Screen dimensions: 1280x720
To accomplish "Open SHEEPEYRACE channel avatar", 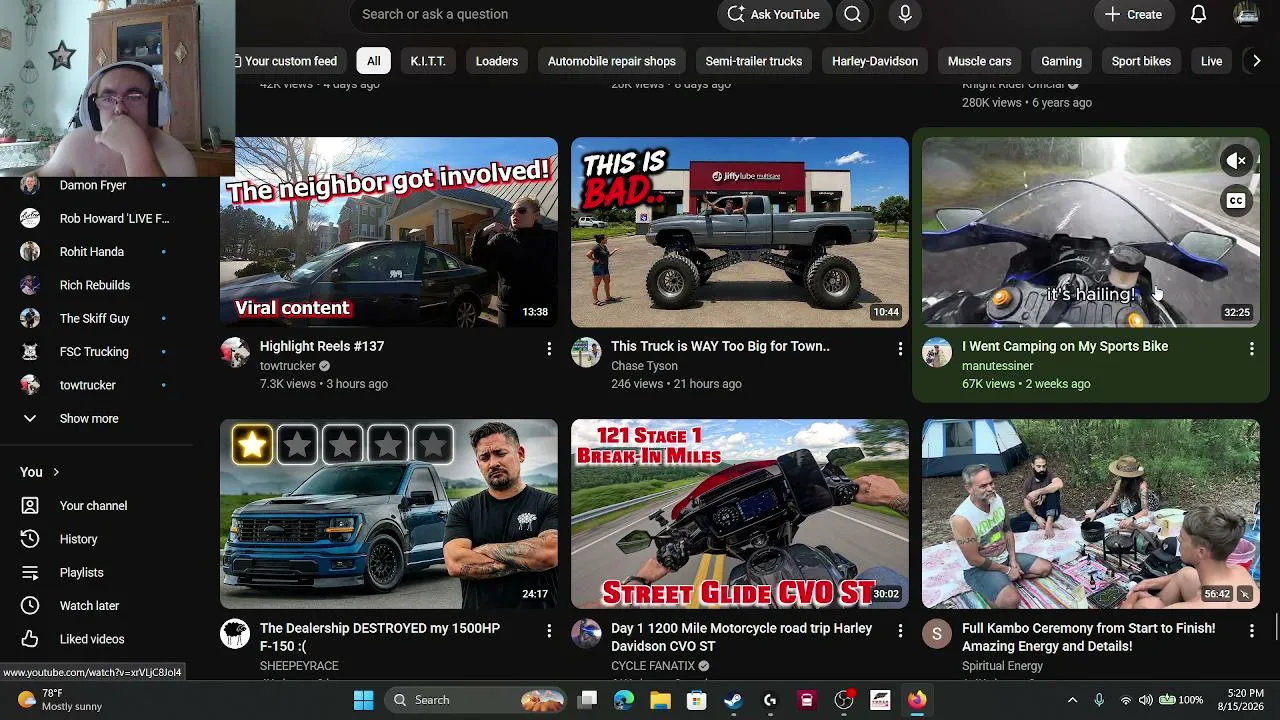I will tap(235, 634).
